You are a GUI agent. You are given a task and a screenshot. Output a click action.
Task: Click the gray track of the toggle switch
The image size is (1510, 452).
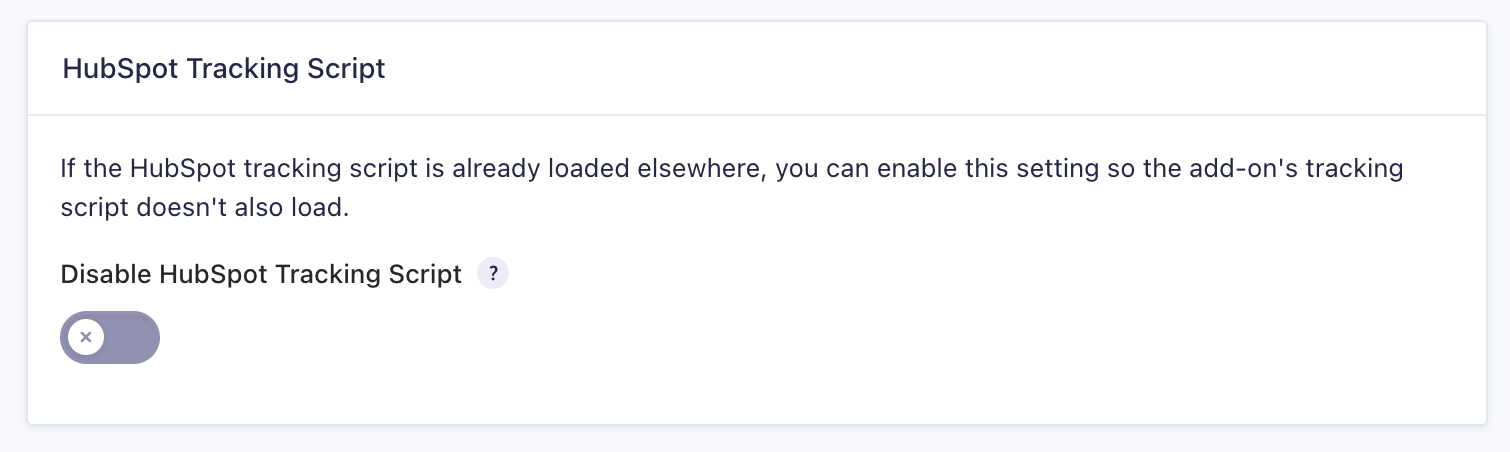(130, 337)
